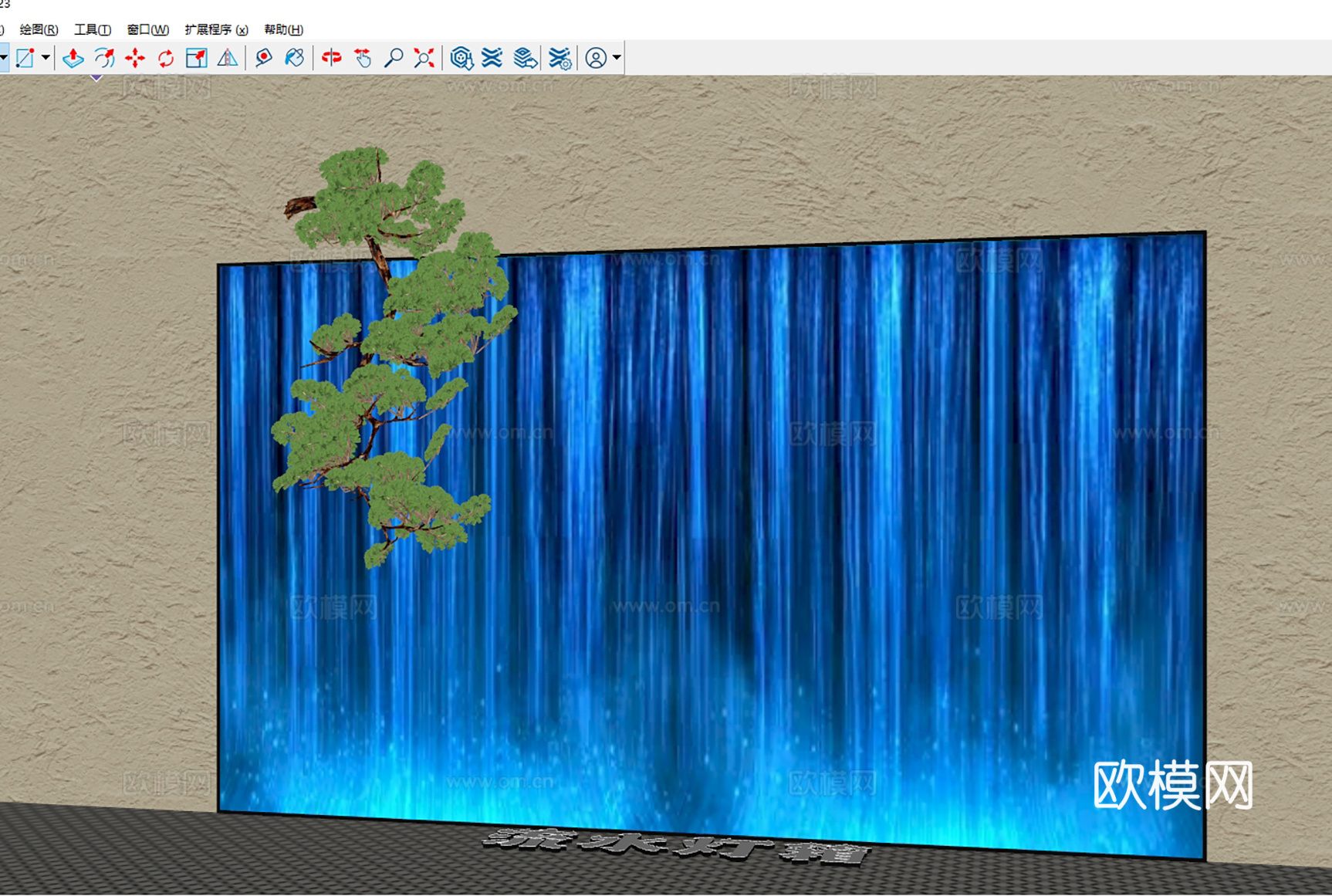Image resolution: width=1332 pixels, height=896 pixels.
Task: Expand the shape tool dropdown arrow
Action: click(x=46, y=58)
